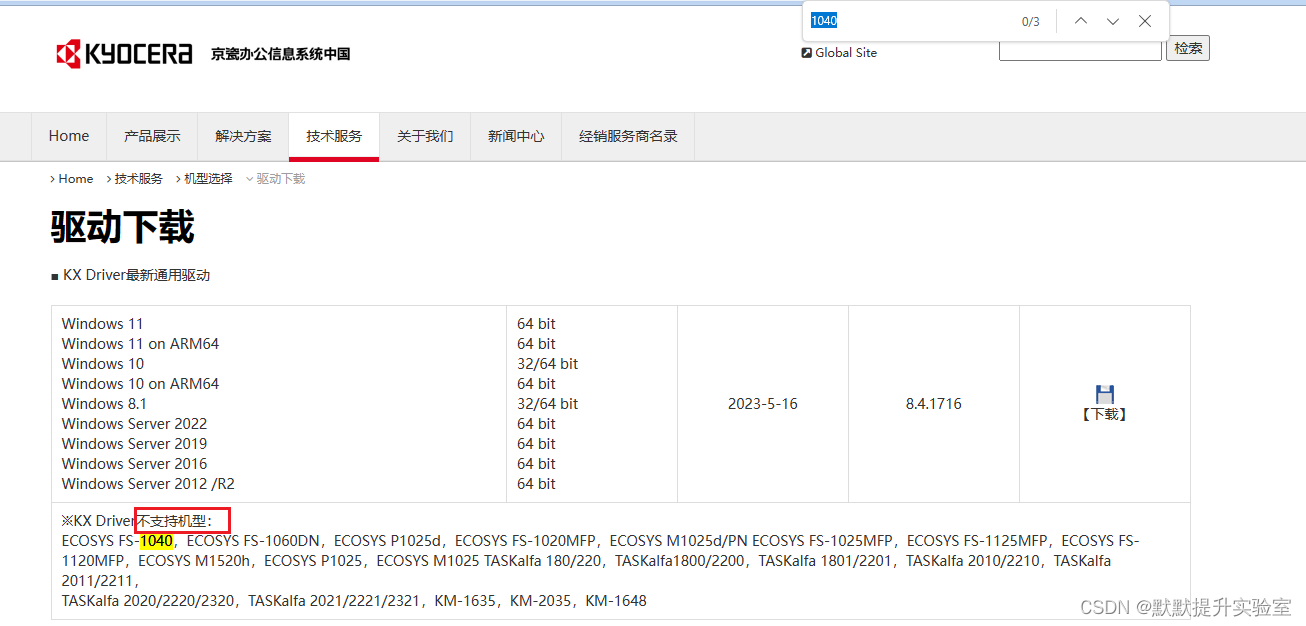The width and height of the screenshot is (1306, 626).
Task: Click the KX Driver最新通用驱动 text
Action: (136, 275)
